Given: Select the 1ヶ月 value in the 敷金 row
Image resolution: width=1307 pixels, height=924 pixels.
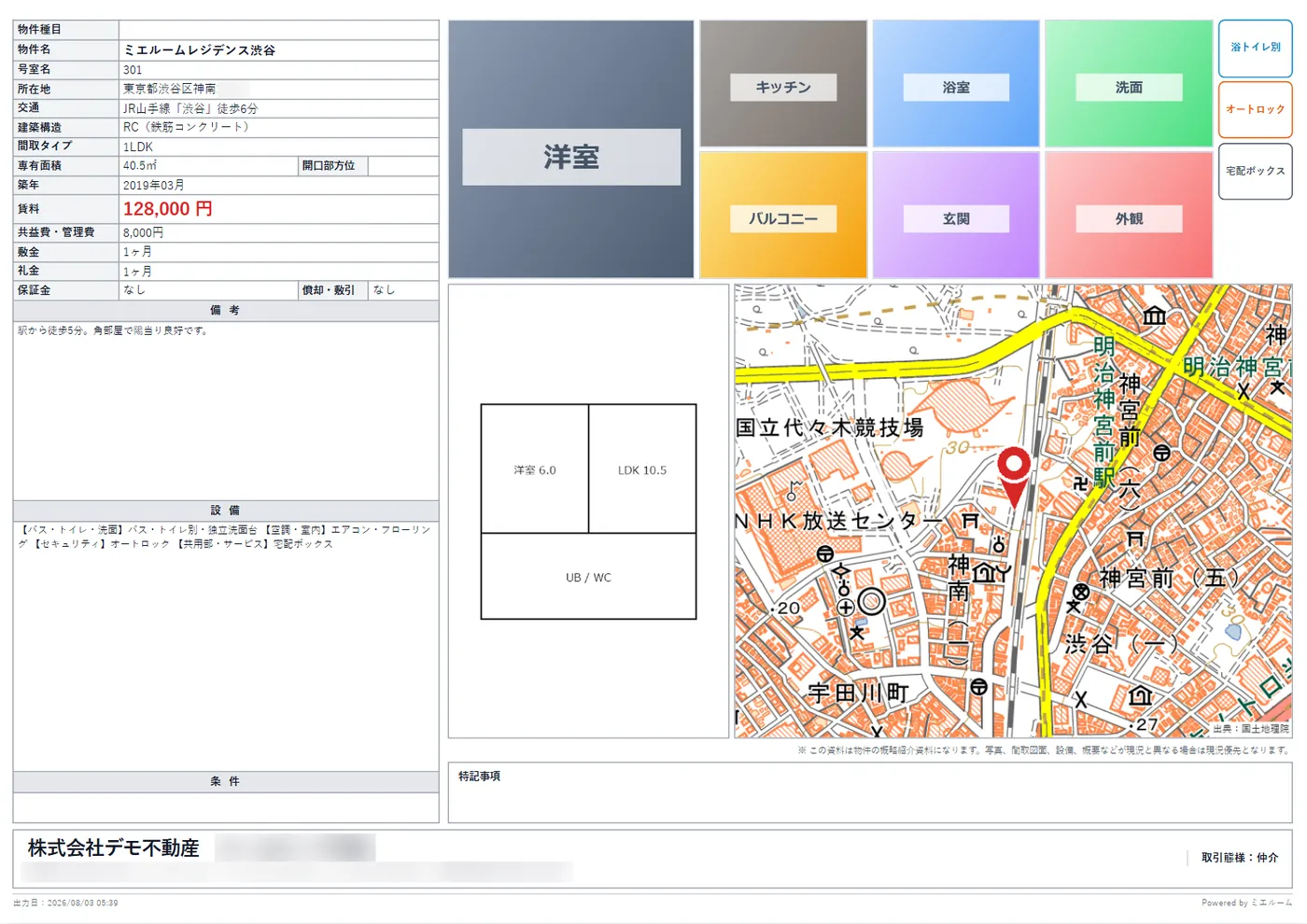Looking at the screenshot, I should [138, 252].
